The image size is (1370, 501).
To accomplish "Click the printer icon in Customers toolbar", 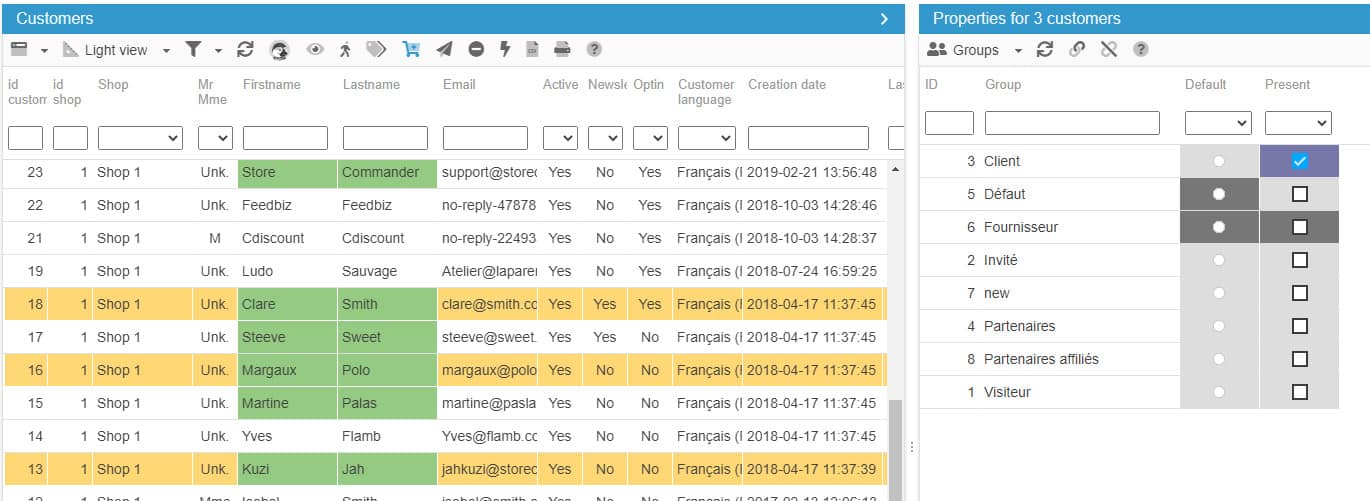I will coord(562,49).
